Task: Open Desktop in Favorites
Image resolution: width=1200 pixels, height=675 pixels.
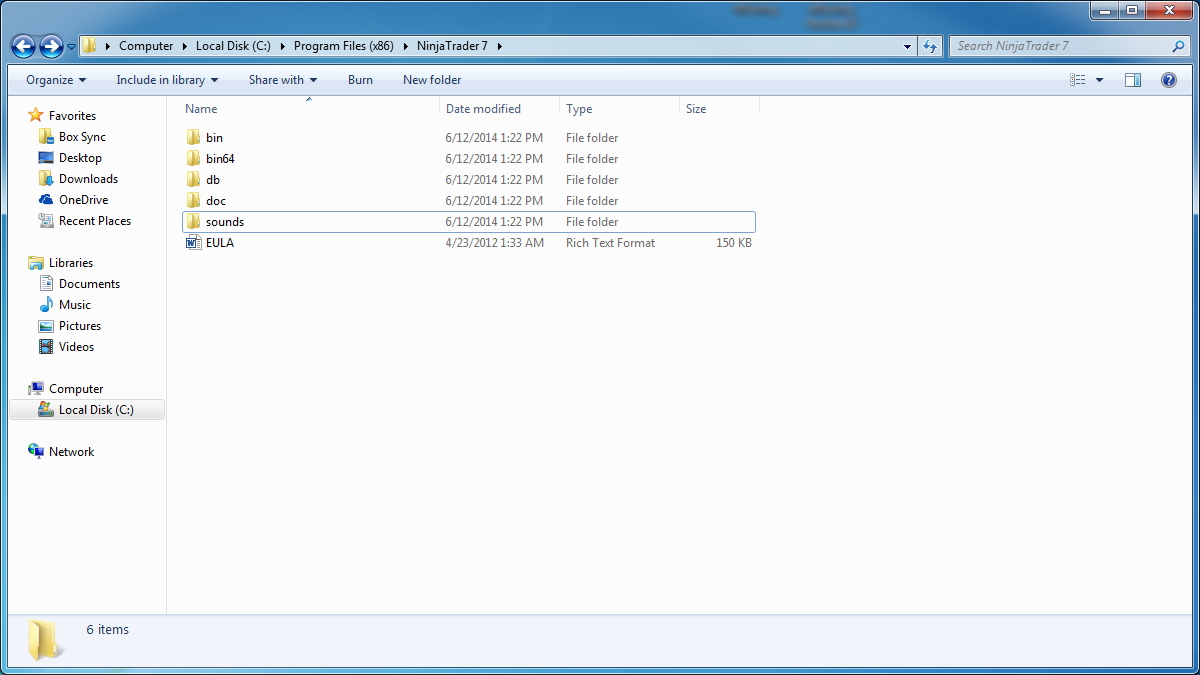Action: 80,158
